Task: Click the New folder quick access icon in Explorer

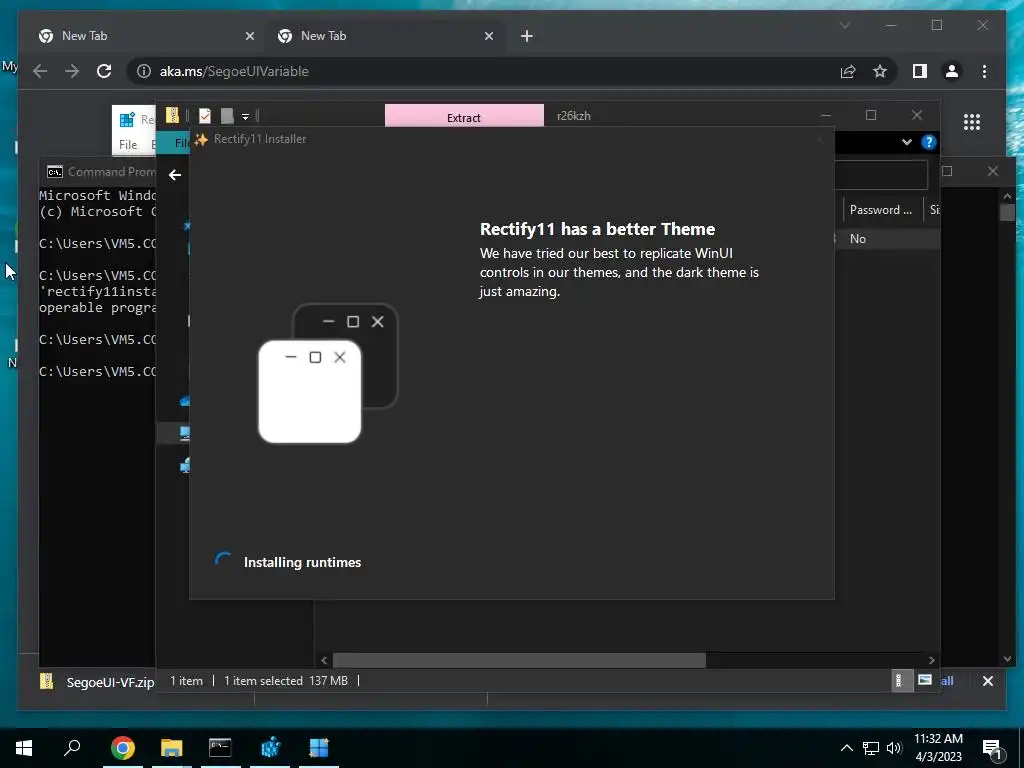Action: pyautogui.click(x=227, y=116)
